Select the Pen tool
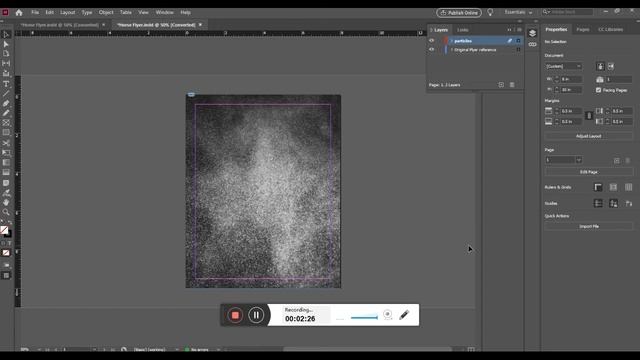640x360 pixels. pos(6,103)
